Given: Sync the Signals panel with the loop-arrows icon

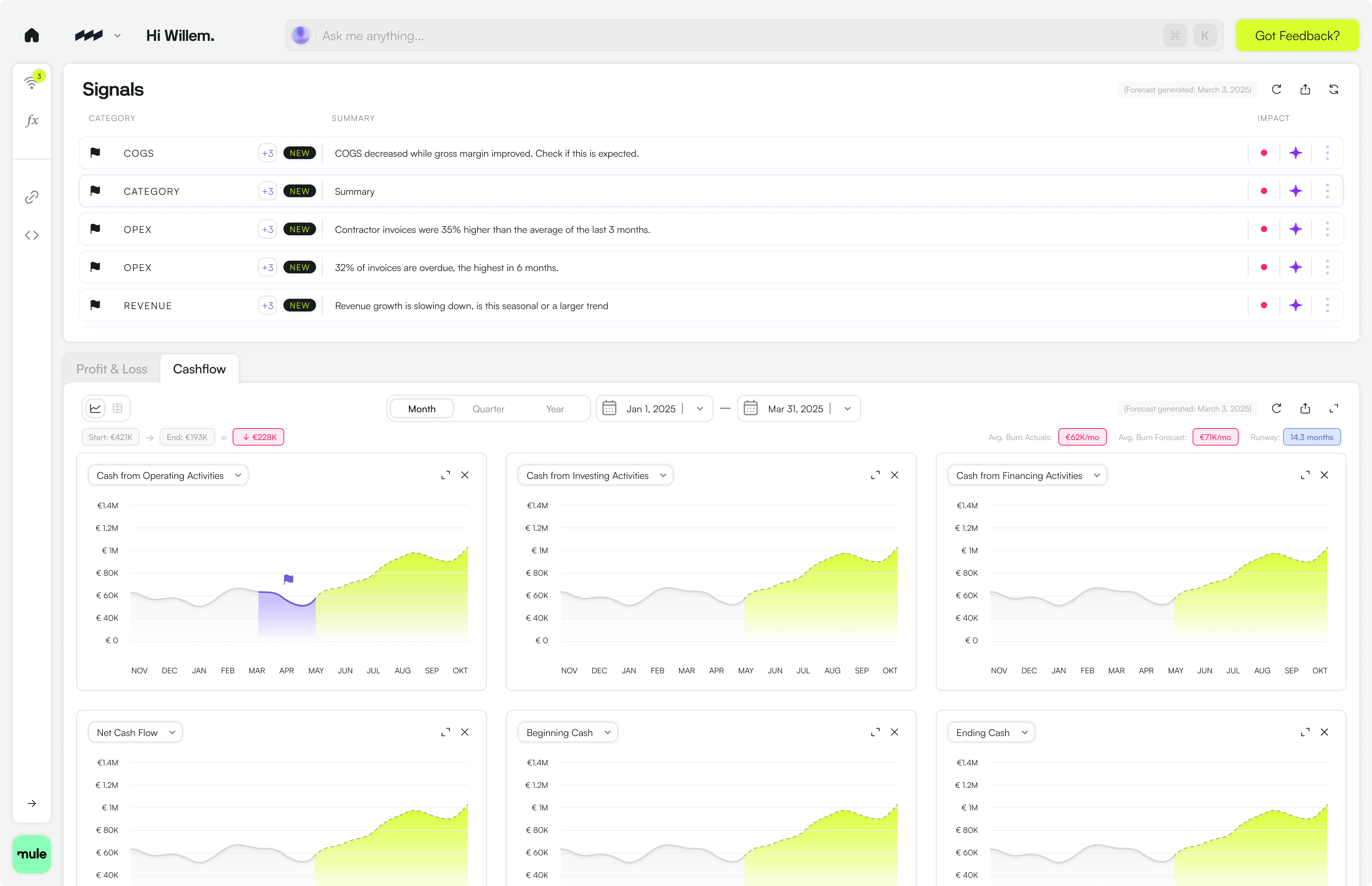Looking at the screenshot, I should coord(1334,89).
